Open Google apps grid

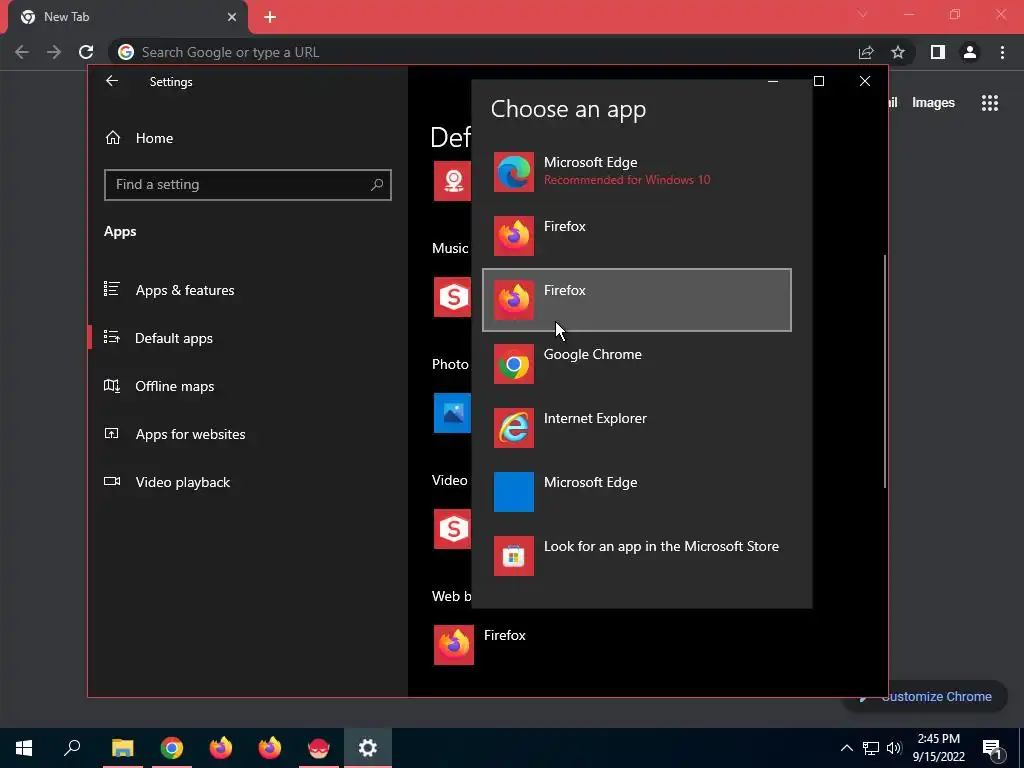[990, 103]
